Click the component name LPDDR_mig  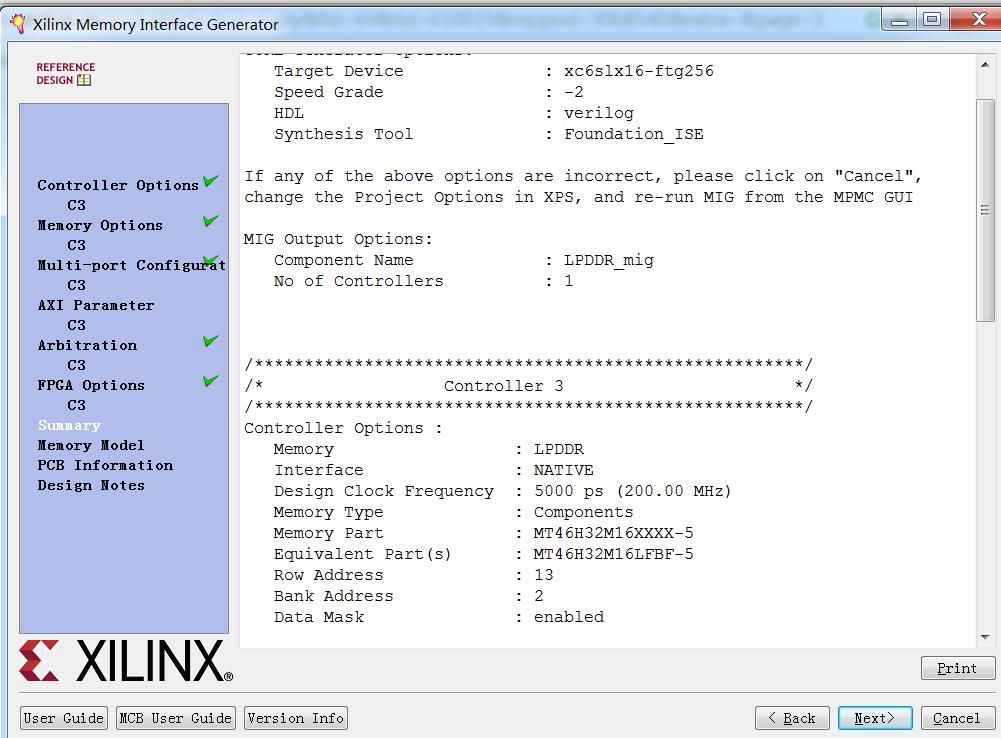pyautogui.click(x=609, y=260)
